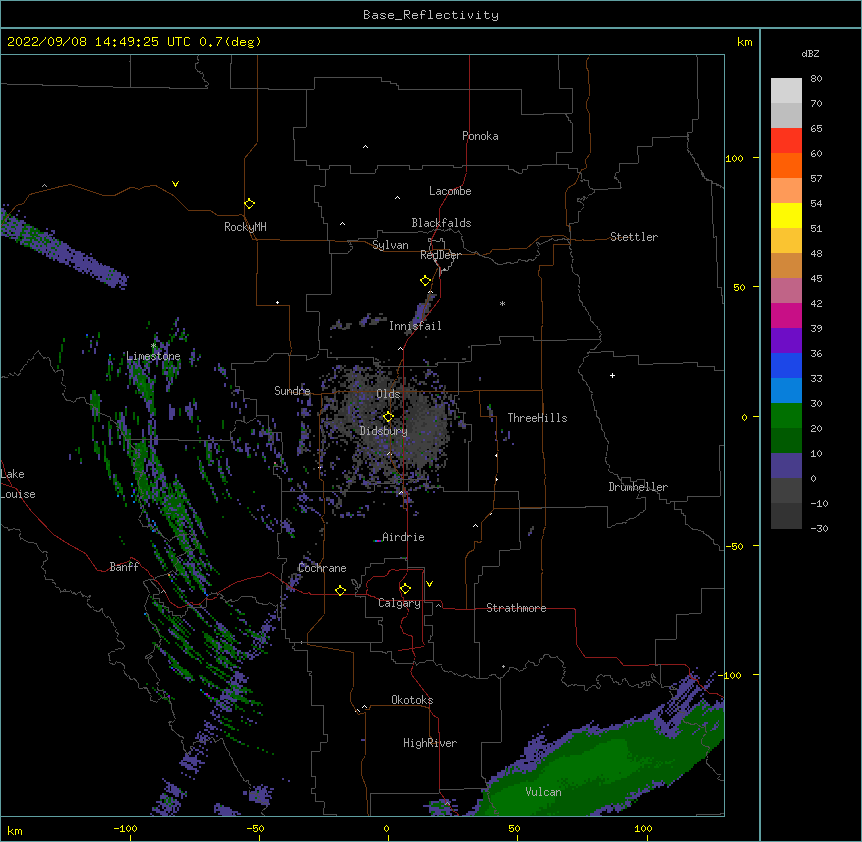Click the Innisfail town label

(415, 326)
